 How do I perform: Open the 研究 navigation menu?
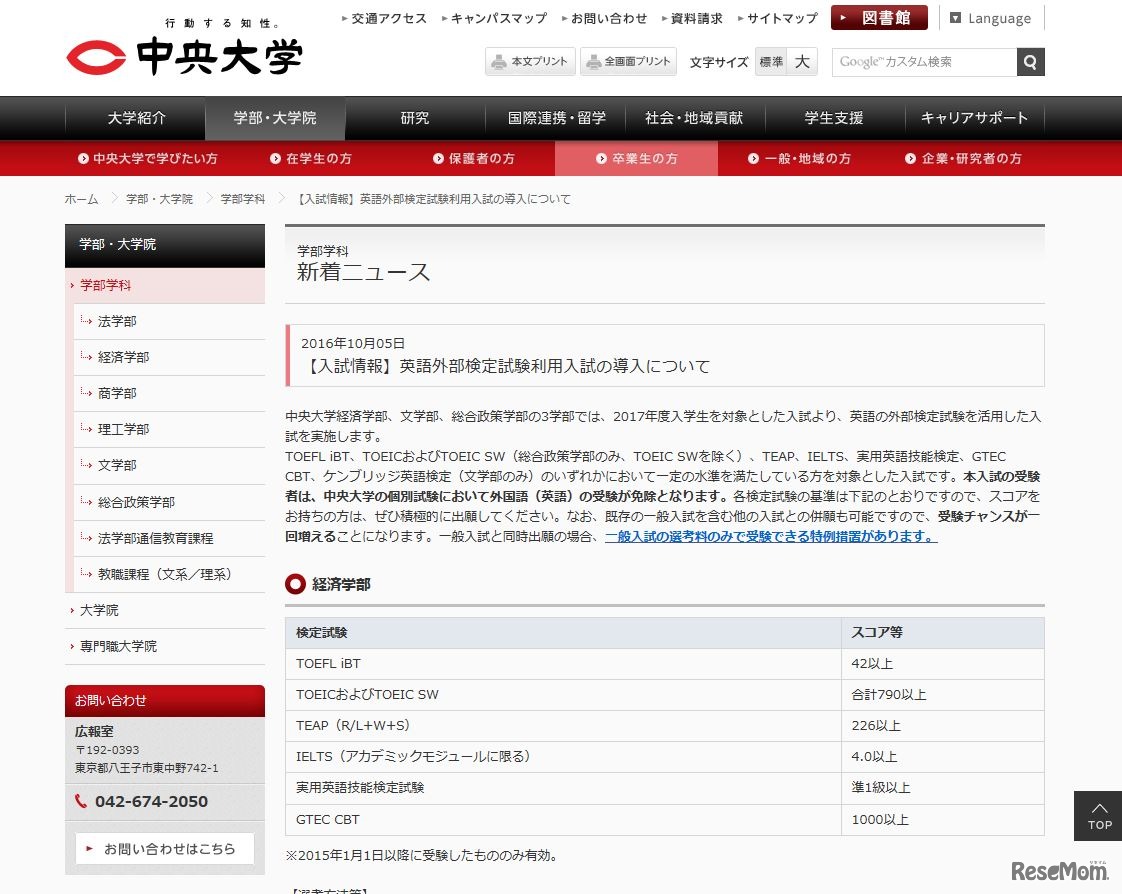coord(414,118)
